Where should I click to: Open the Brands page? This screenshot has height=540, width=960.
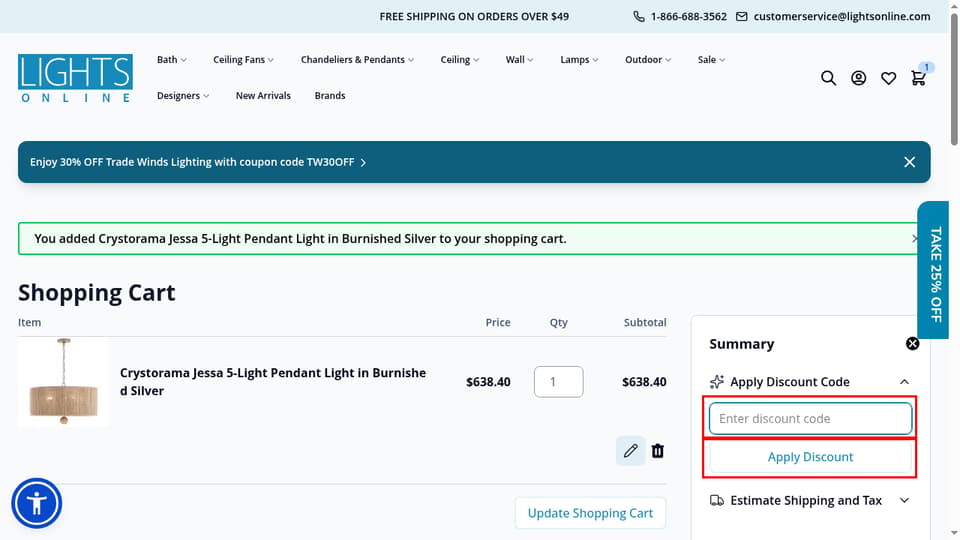point(330,96)
